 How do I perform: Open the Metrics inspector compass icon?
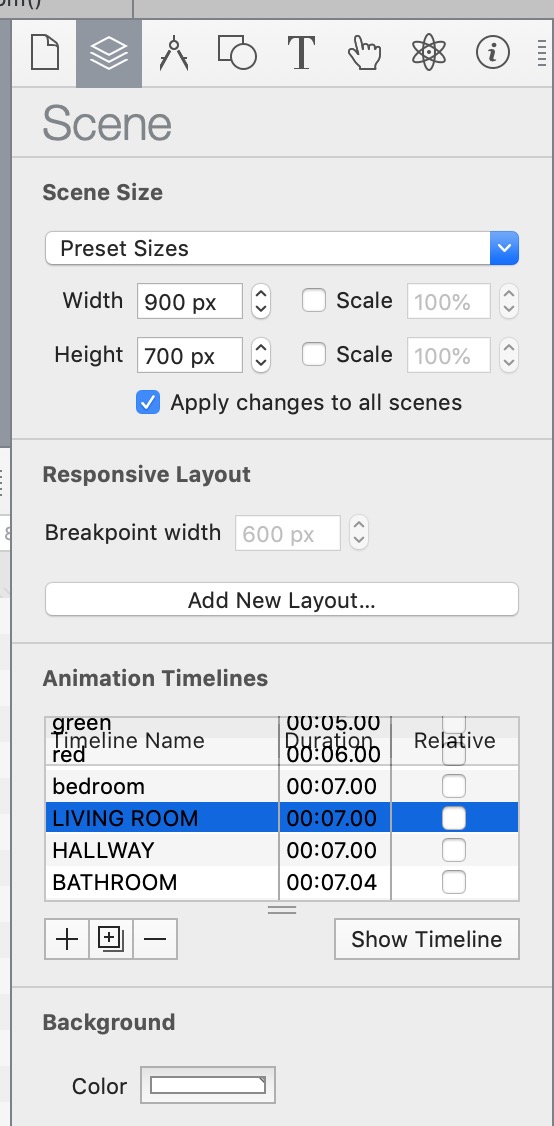[x=173, y=54]
